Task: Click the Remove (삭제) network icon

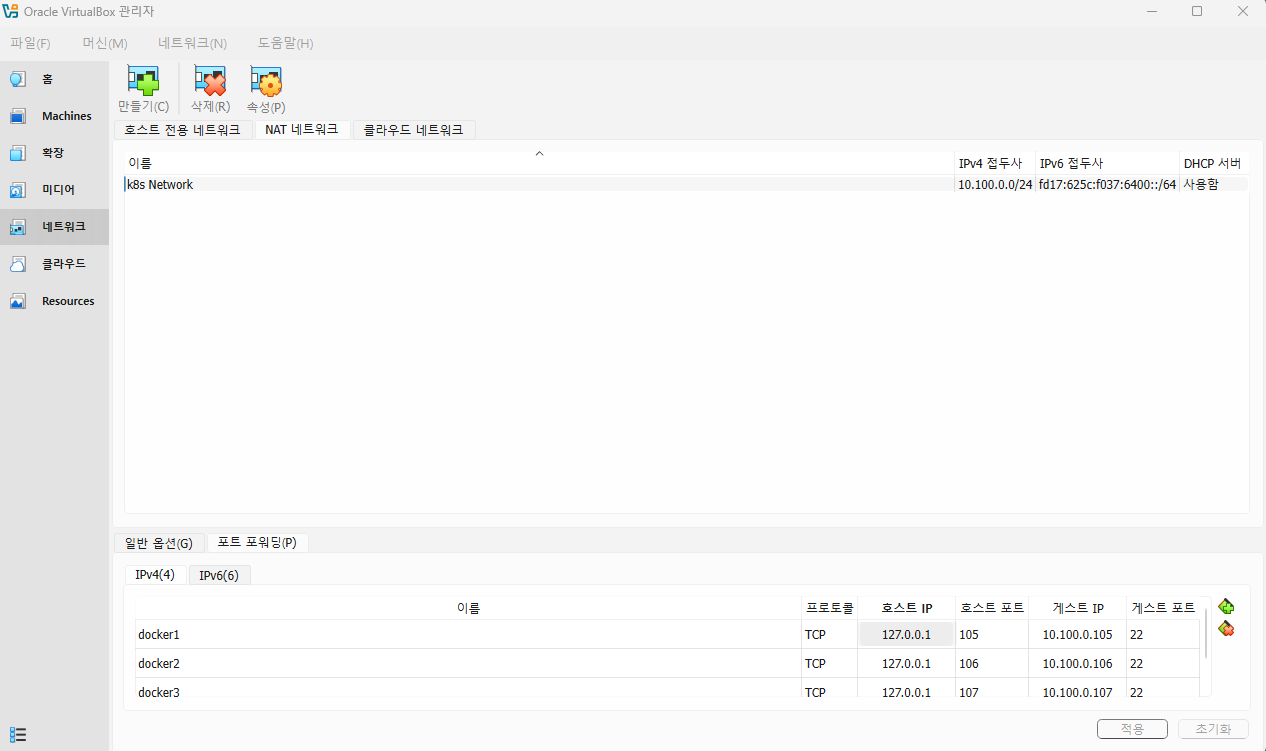Action: click(210, 81)
